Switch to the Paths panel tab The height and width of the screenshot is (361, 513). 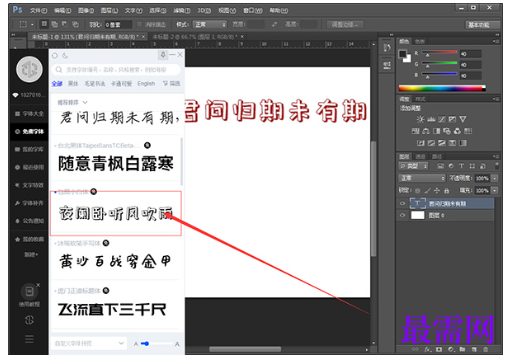437,157
